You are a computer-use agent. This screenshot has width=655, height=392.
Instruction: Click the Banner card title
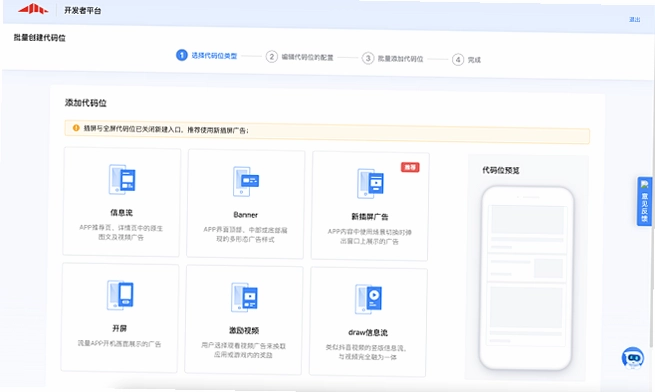[246, 215]
